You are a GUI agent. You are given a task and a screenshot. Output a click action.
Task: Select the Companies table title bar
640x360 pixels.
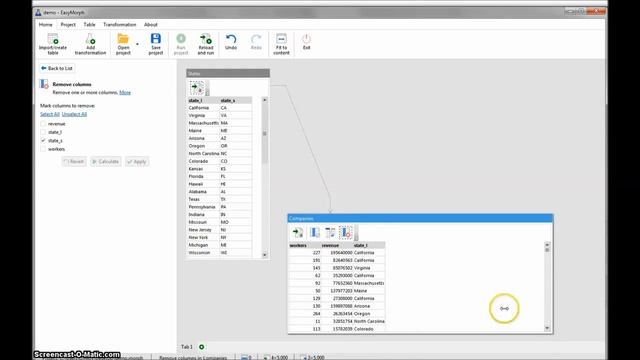(x=420, y=218)
